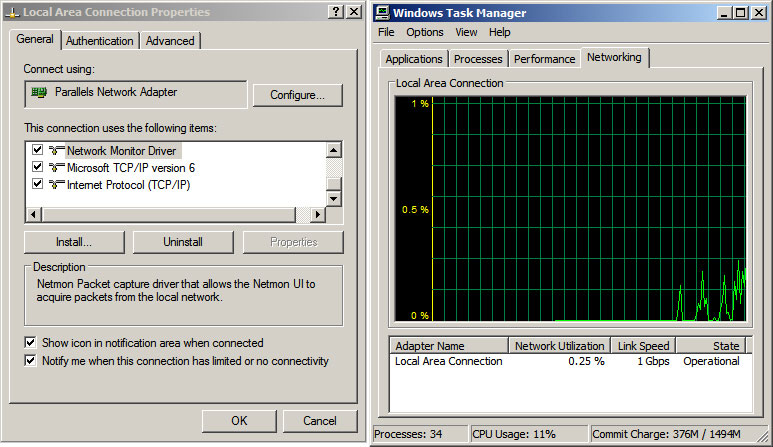Sort by Adapter Name column header
Image resolution: width=773 pixels, height=447 pixels.
coord(449,346)
